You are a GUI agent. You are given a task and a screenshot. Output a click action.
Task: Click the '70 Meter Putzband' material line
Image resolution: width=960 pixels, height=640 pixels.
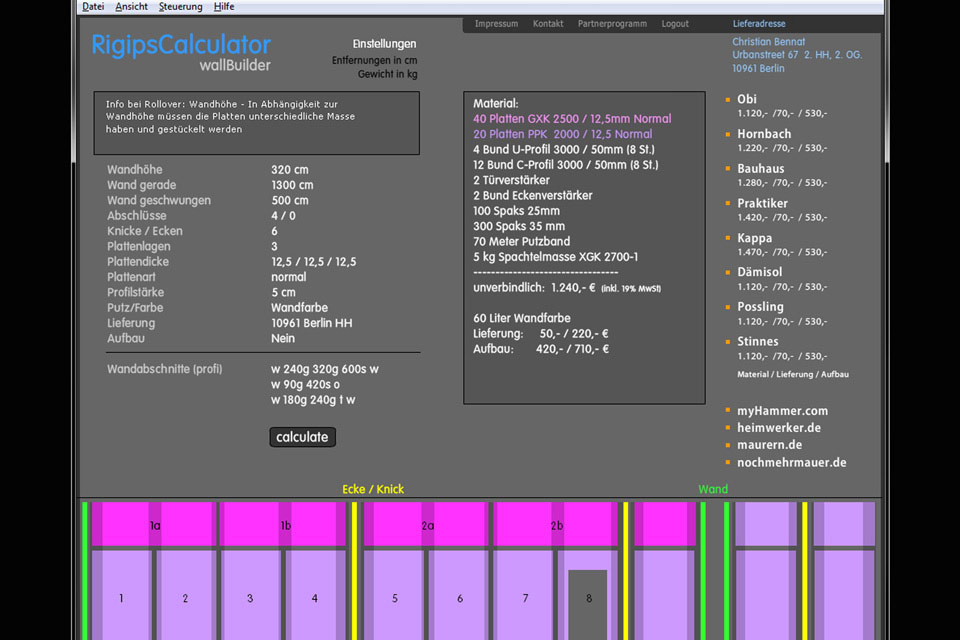click(522, 241)
